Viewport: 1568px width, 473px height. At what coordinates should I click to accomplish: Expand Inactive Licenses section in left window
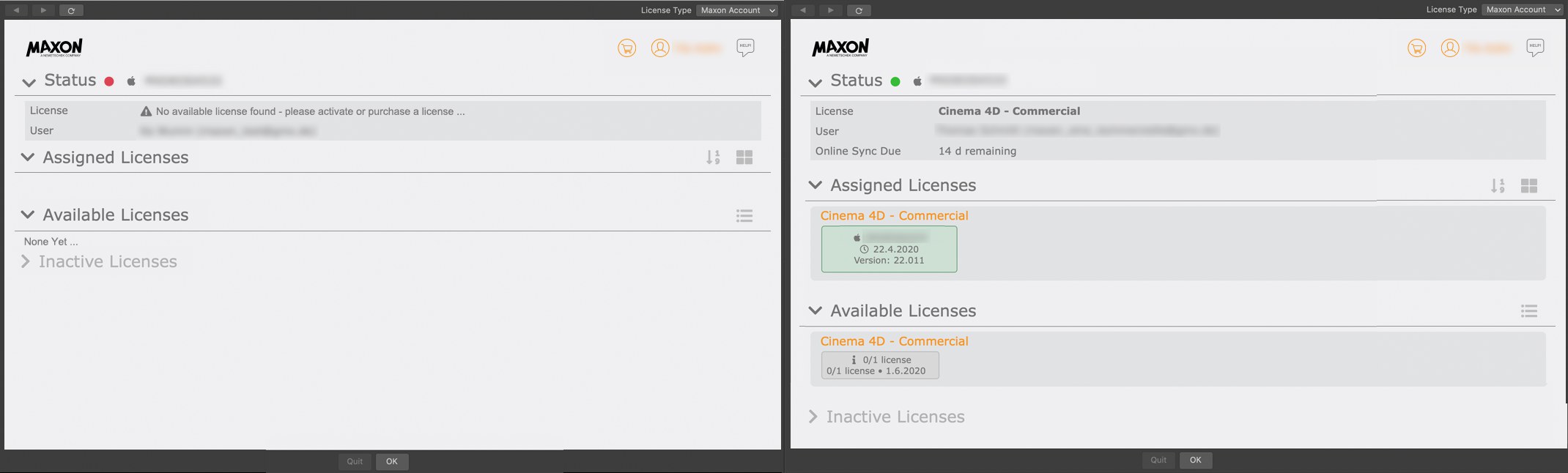click(x=26, y=261)
